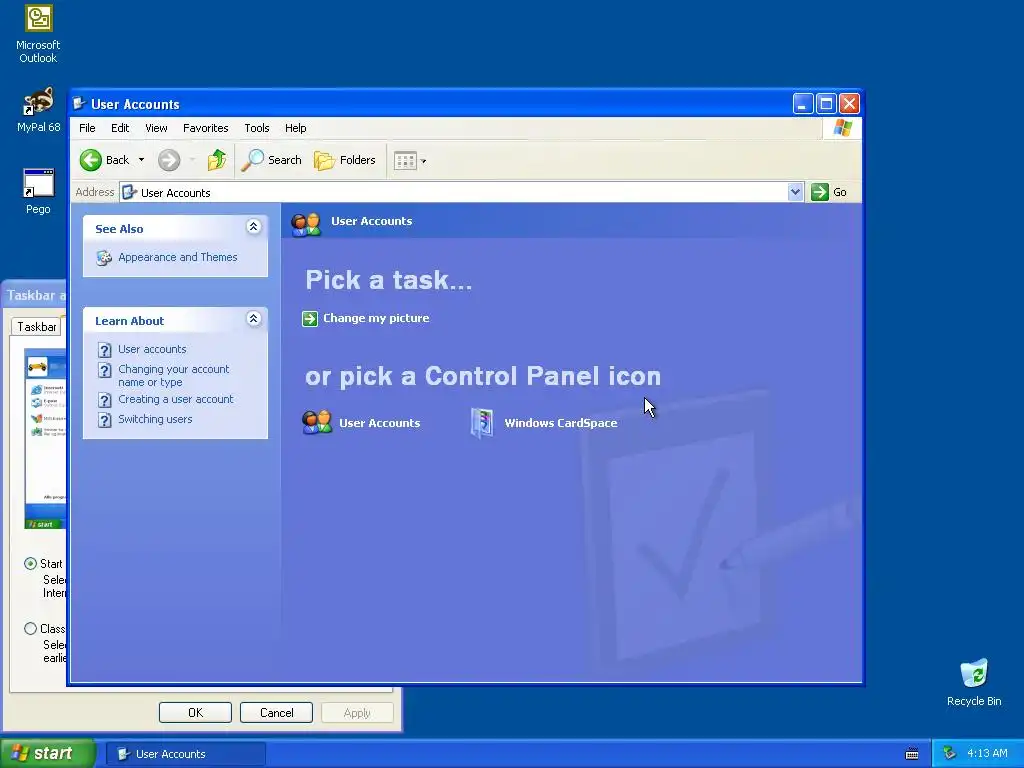1024x768 pixels.
Task: Open the View menu
Action: click(x=156, y=128)
